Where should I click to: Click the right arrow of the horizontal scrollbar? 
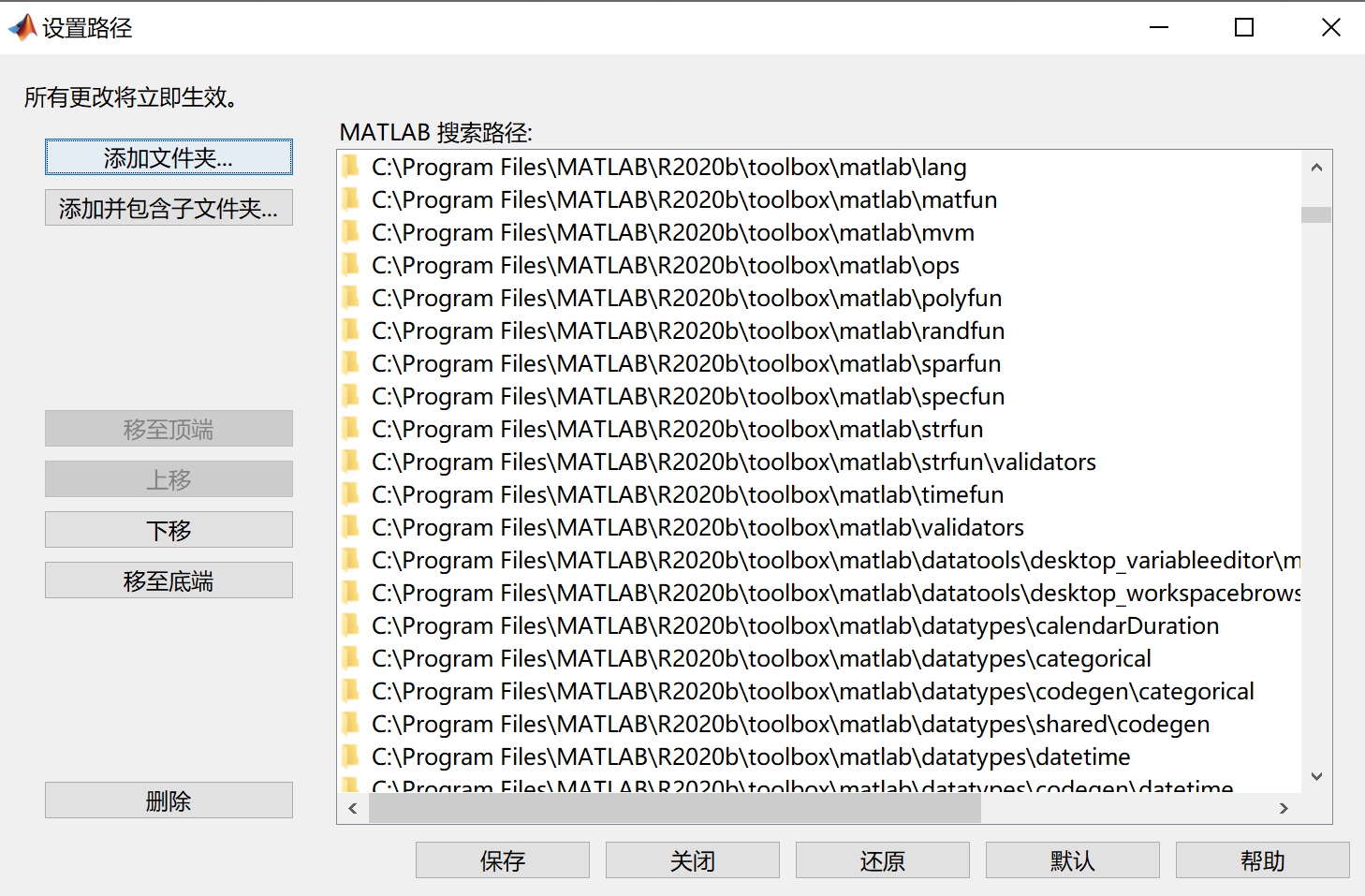[x=1284, y=808]
